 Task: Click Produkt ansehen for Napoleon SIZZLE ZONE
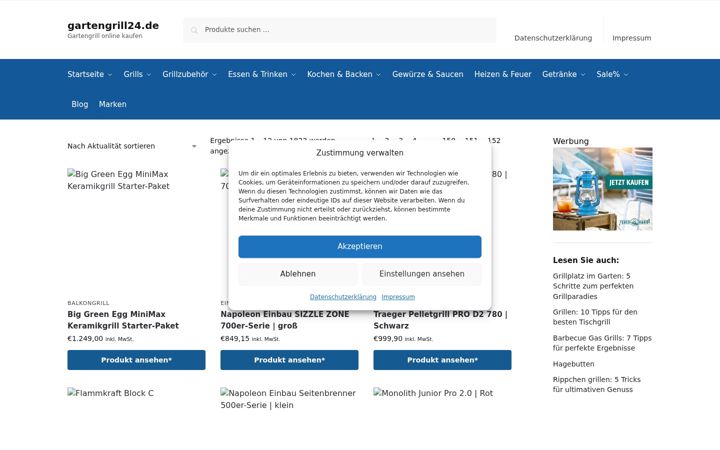[x=289, y=360]
